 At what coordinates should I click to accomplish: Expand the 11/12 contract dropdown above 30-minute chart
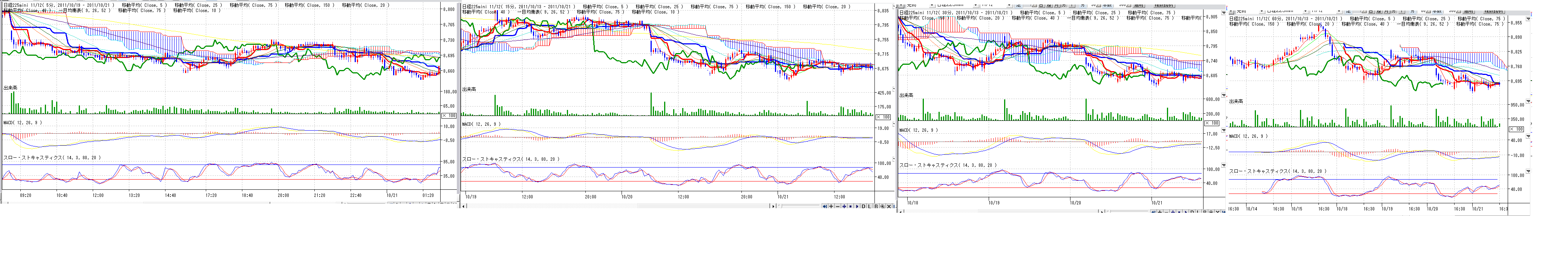tap(1009, 6)
